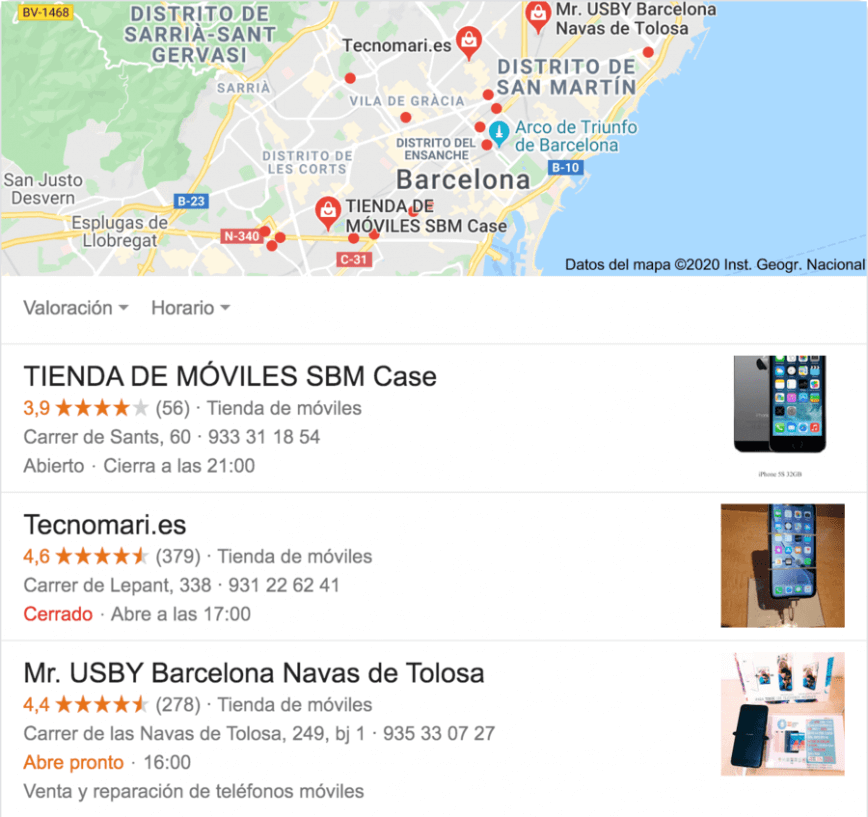Click the B-10 road badge near the coast
868x817 pixels.
pos(565,167)
